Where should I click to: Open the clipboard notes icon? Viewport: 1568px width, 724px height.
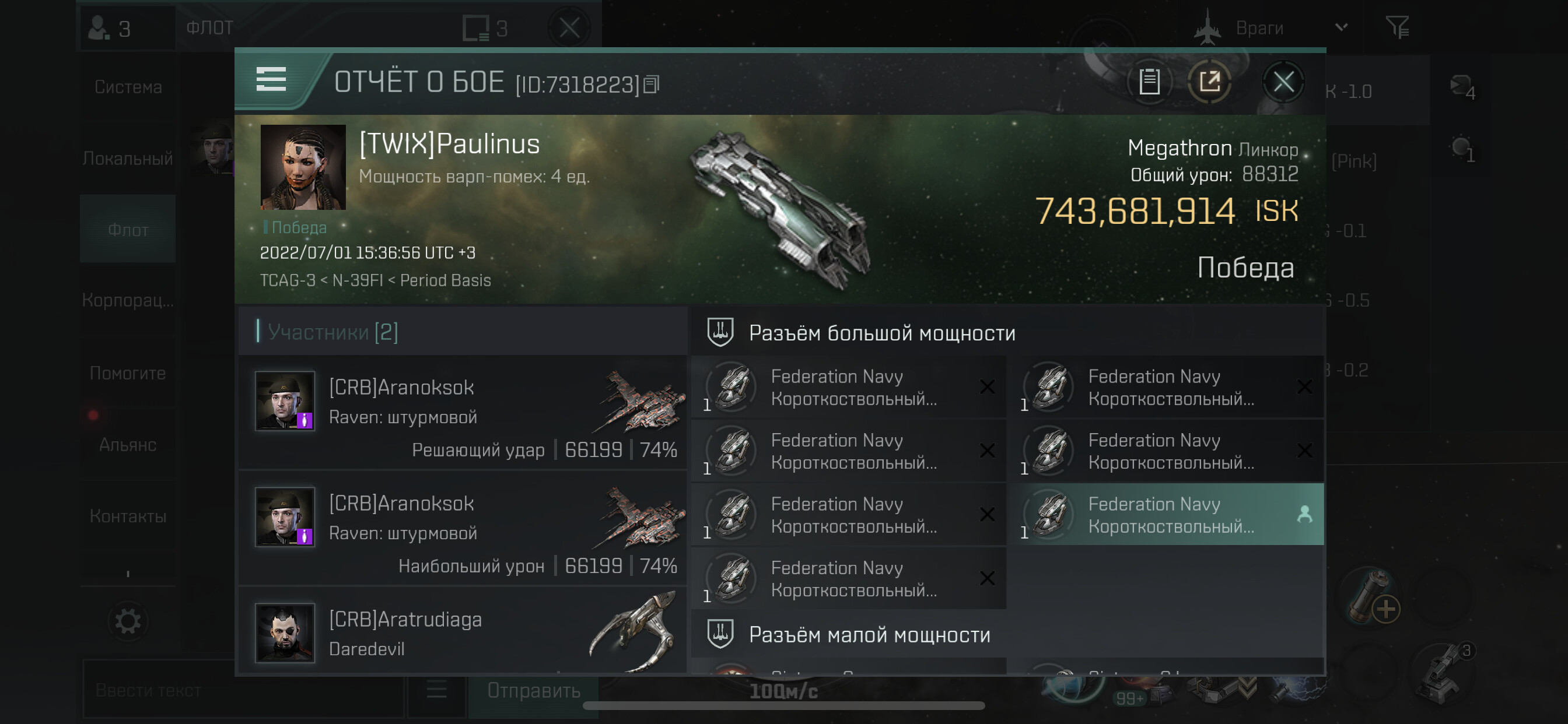tap(1149, 82)
